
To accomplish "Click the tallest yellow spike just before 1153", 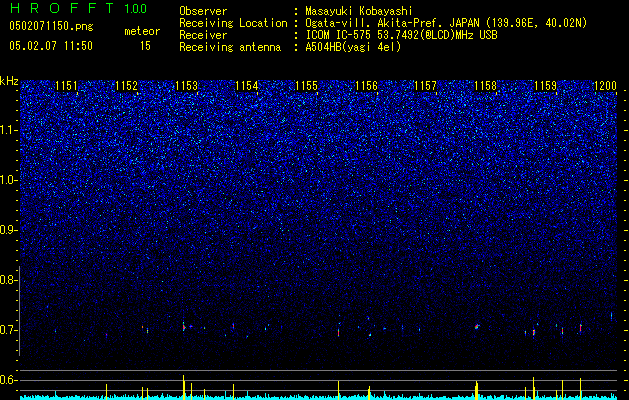I will click(x=183, y=387).
